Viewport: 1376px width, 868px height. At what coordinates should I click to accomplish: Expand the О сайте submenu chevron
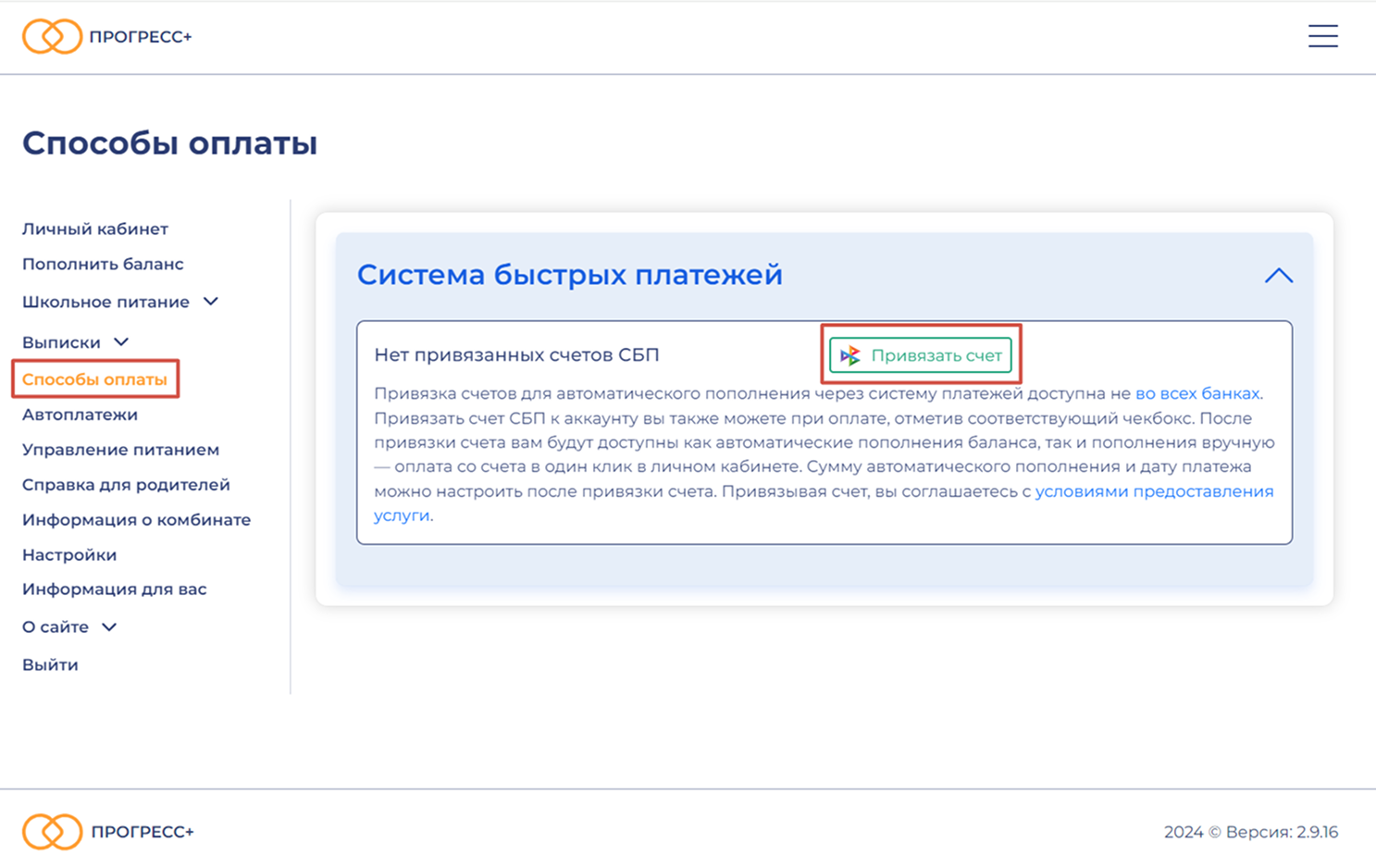pos(109,627)
